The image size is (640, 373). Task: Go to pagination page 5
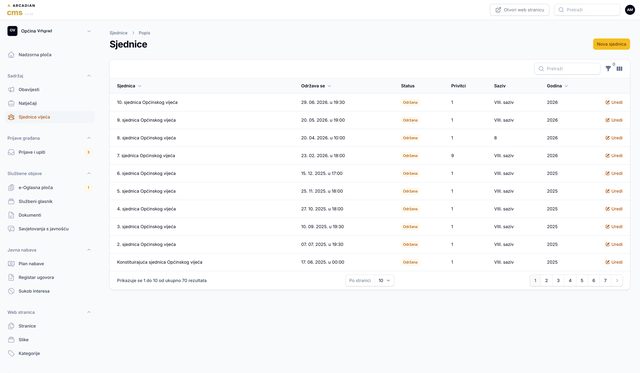(582, 281)
